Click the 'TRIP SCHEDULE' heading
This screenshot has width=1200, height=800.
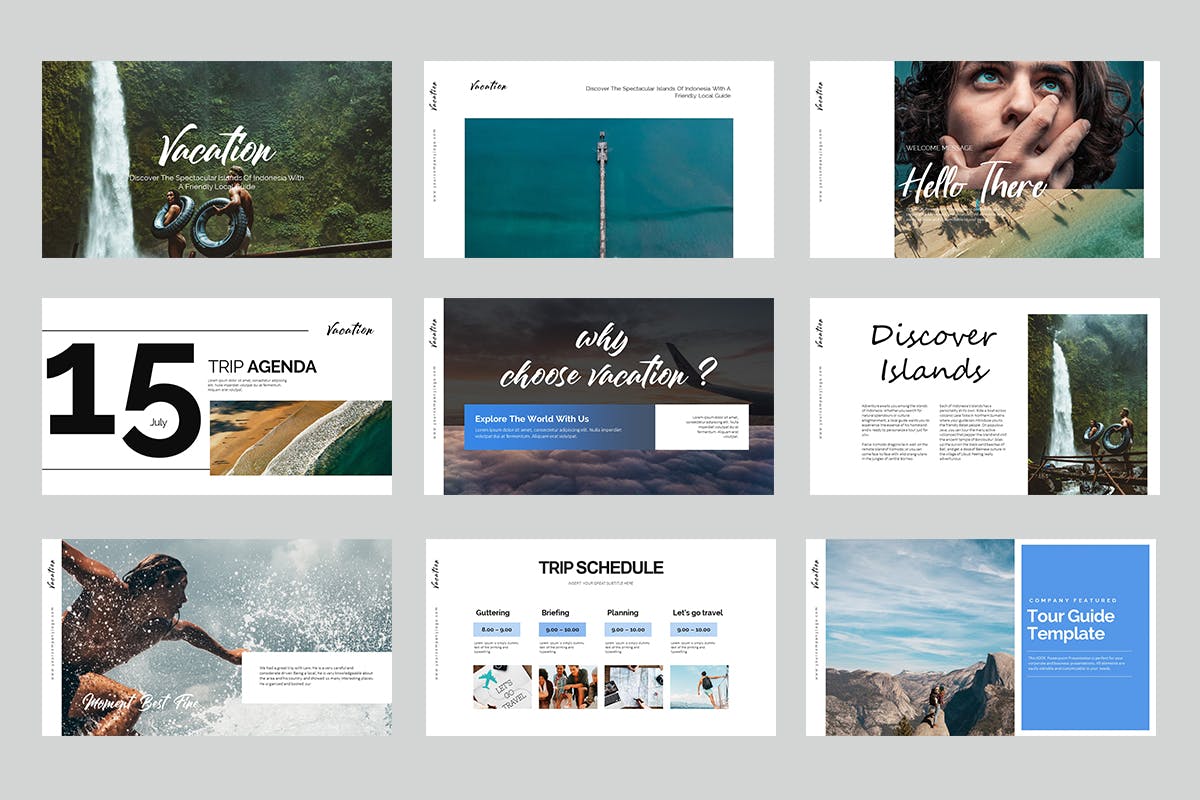point(600,568)
